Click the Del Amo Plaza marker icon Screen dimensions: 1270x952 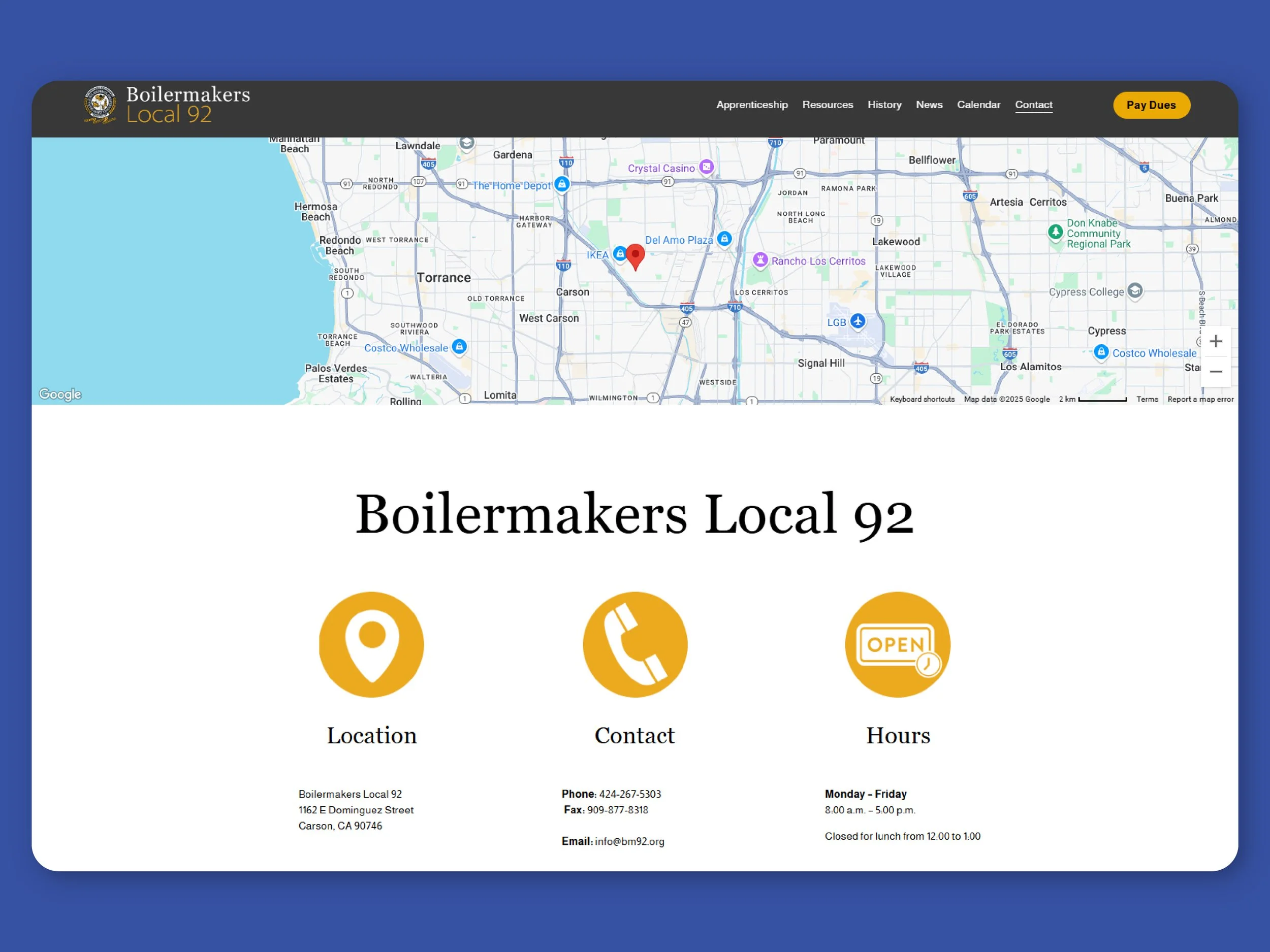[724, 238]
